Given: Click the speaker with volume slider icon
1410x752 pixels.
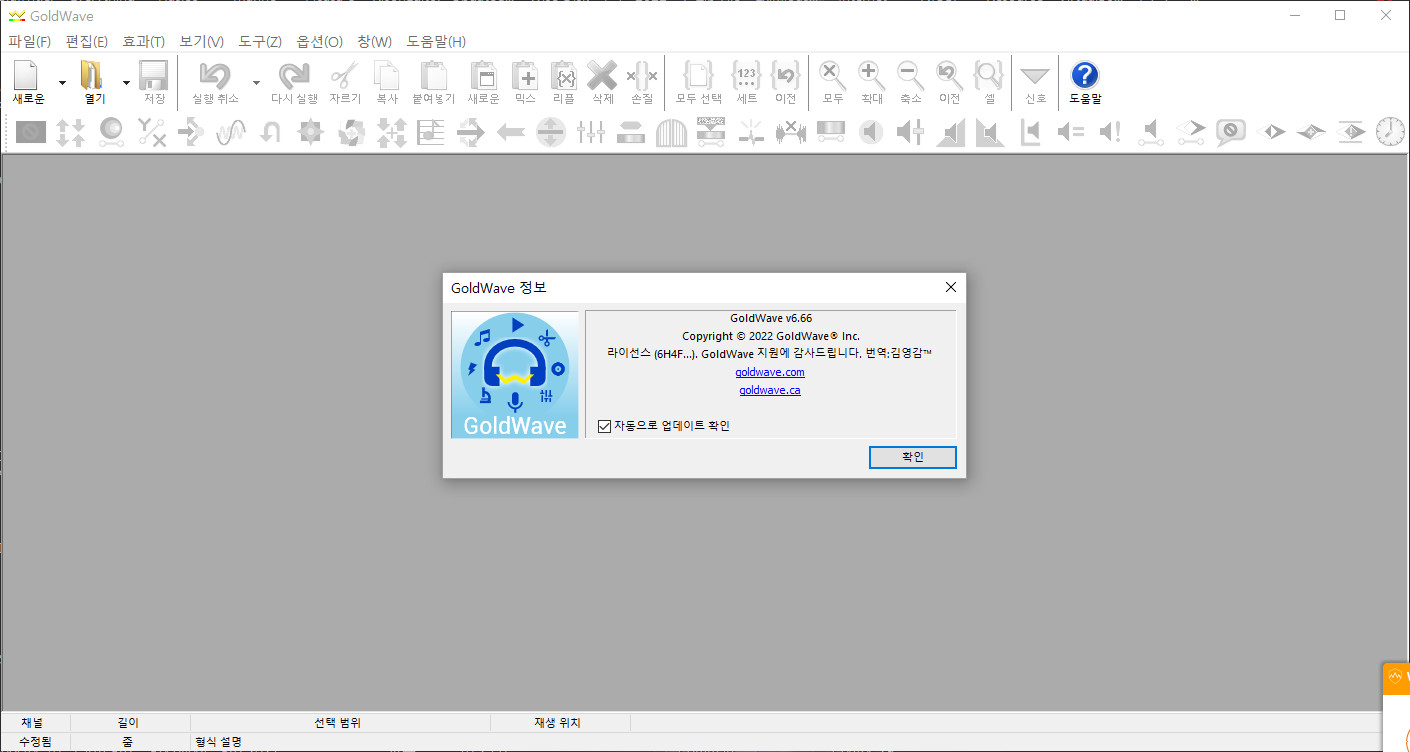Looking at the screenshot, I should point(910,131).
